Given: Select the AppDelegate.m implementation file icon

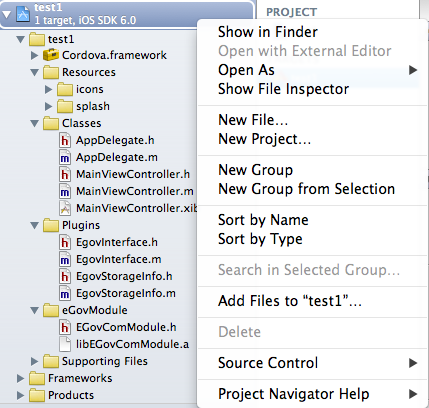Looking at the screenshot, I should [x=65, y=157].
